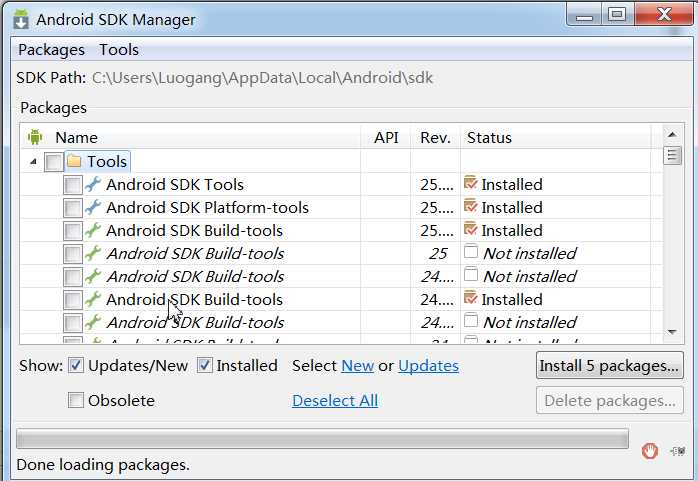
Task: Close the Android SDK Manager window
Action: coord(665,15)
